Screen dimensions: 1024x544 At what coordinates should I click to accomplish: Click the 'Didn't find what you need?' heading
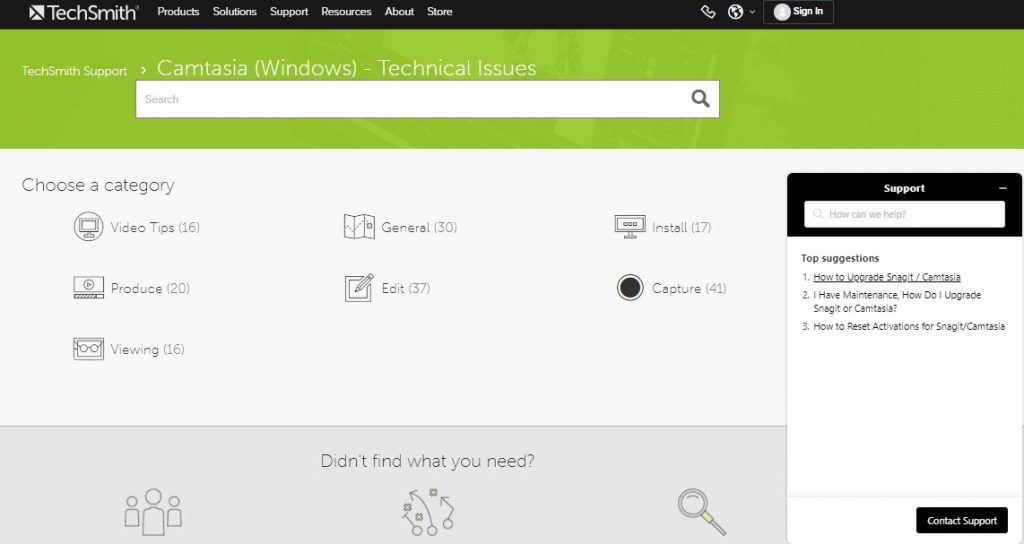[x=427, y=461]
